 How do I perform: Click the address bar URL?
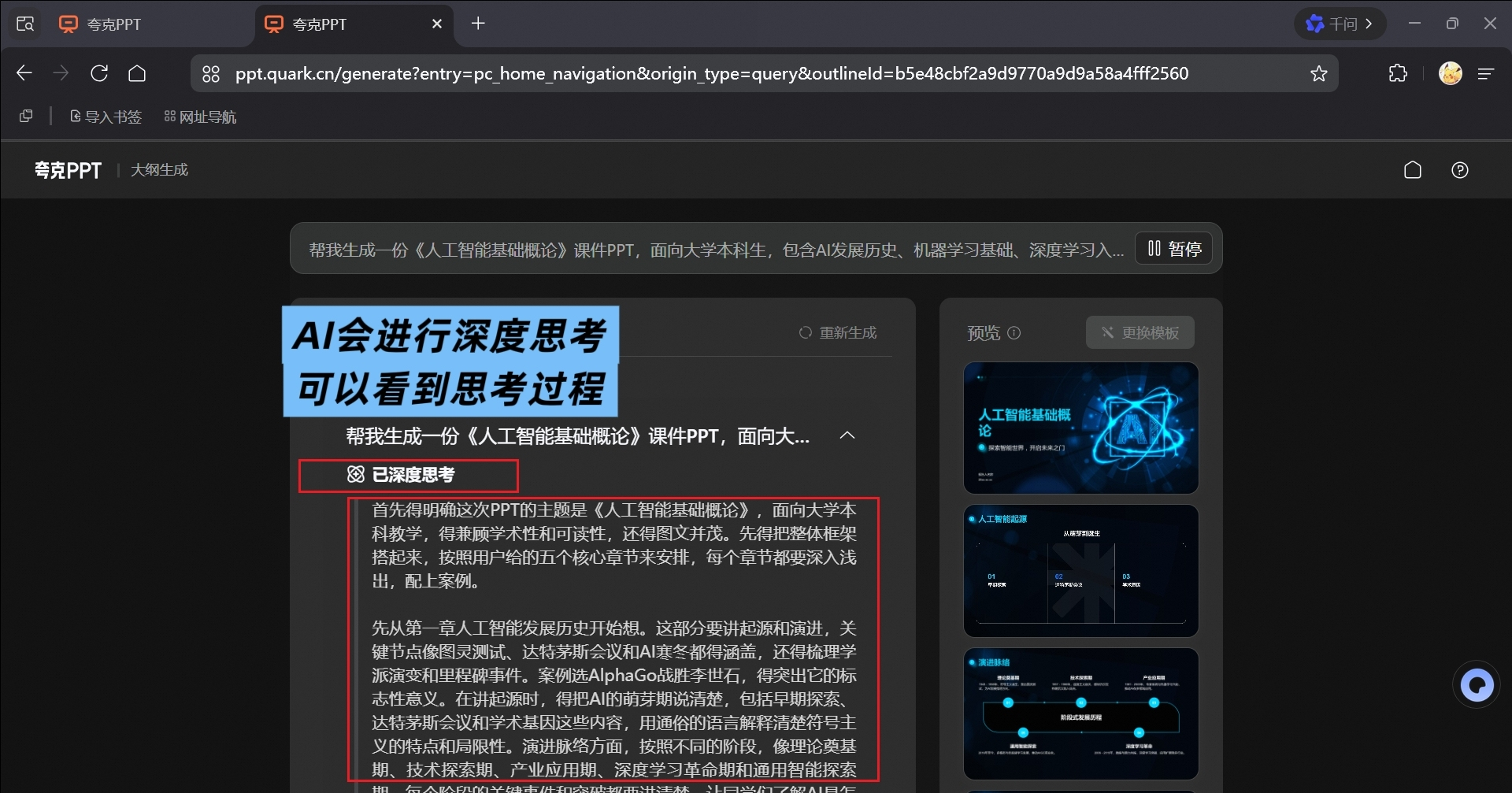pyautogui.click(x=712, y=74)
